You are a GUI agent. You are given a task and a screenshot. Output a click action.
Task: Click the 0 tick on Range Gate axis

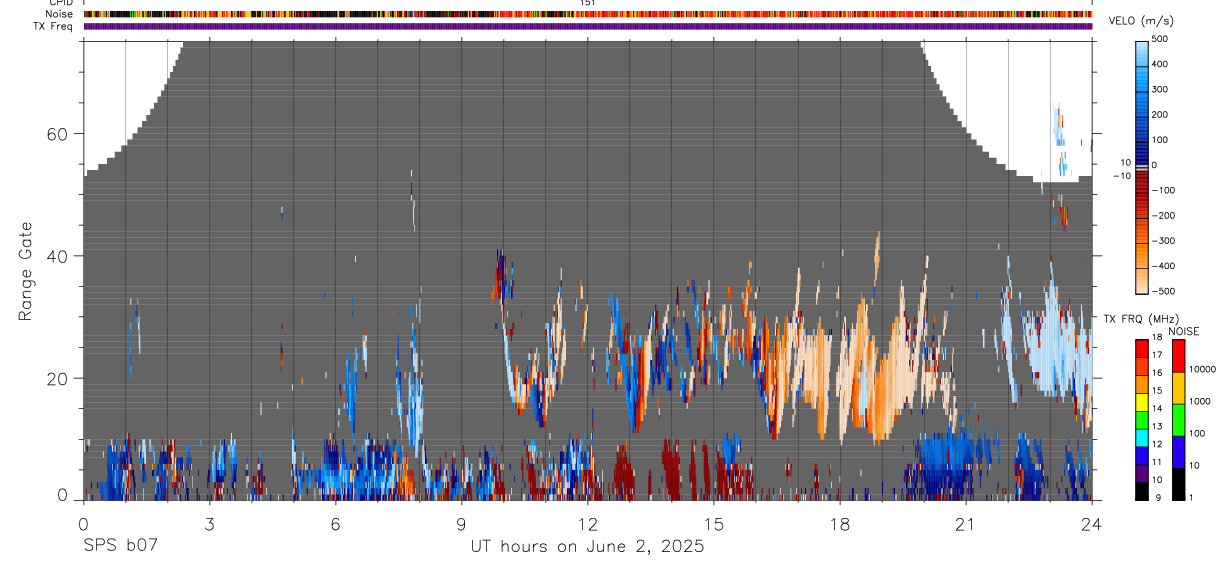coord(62,495)
